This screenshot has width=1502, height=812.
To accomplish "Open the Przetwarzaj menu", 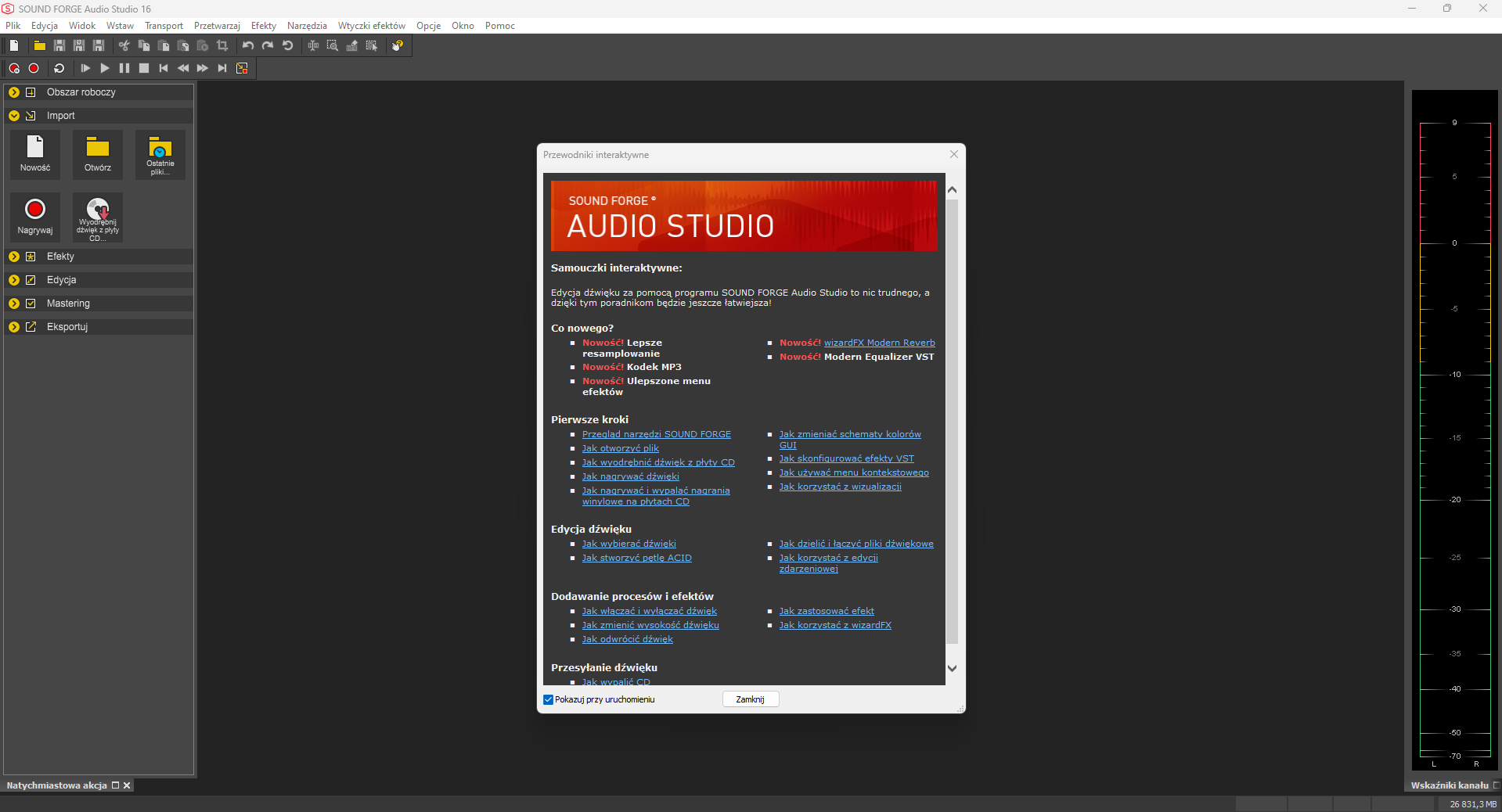I will (217, 26).
